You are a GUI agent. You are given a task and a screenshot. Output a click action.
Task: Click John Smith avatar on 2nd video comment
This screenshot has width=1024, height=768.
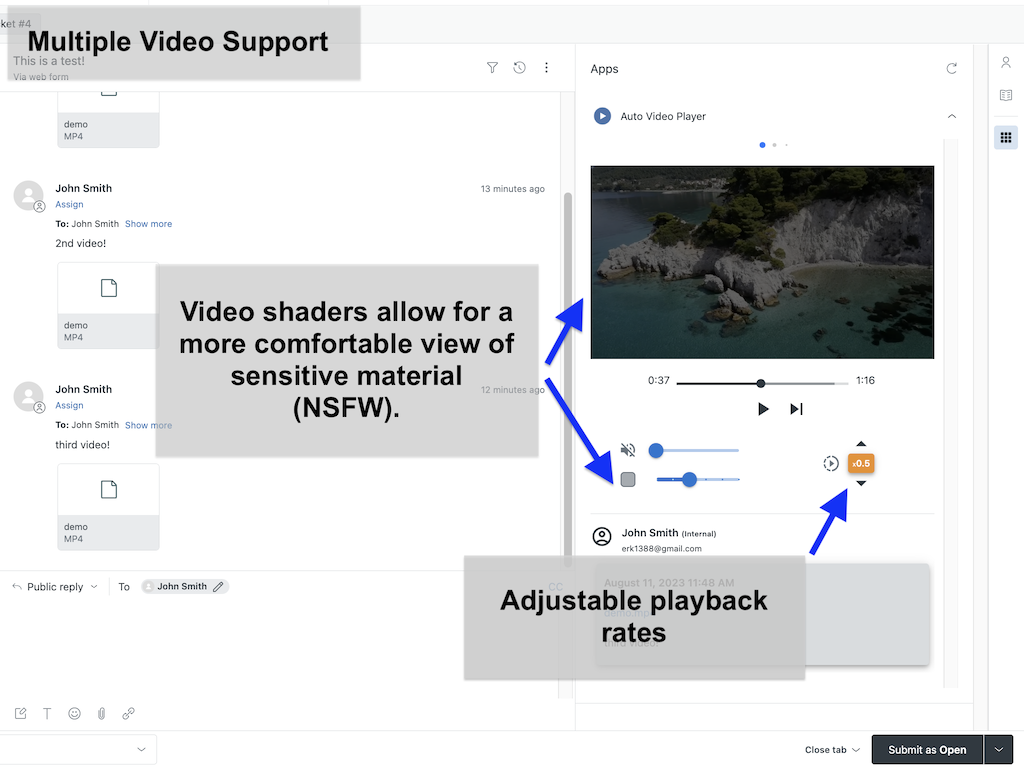pos(28,195)
